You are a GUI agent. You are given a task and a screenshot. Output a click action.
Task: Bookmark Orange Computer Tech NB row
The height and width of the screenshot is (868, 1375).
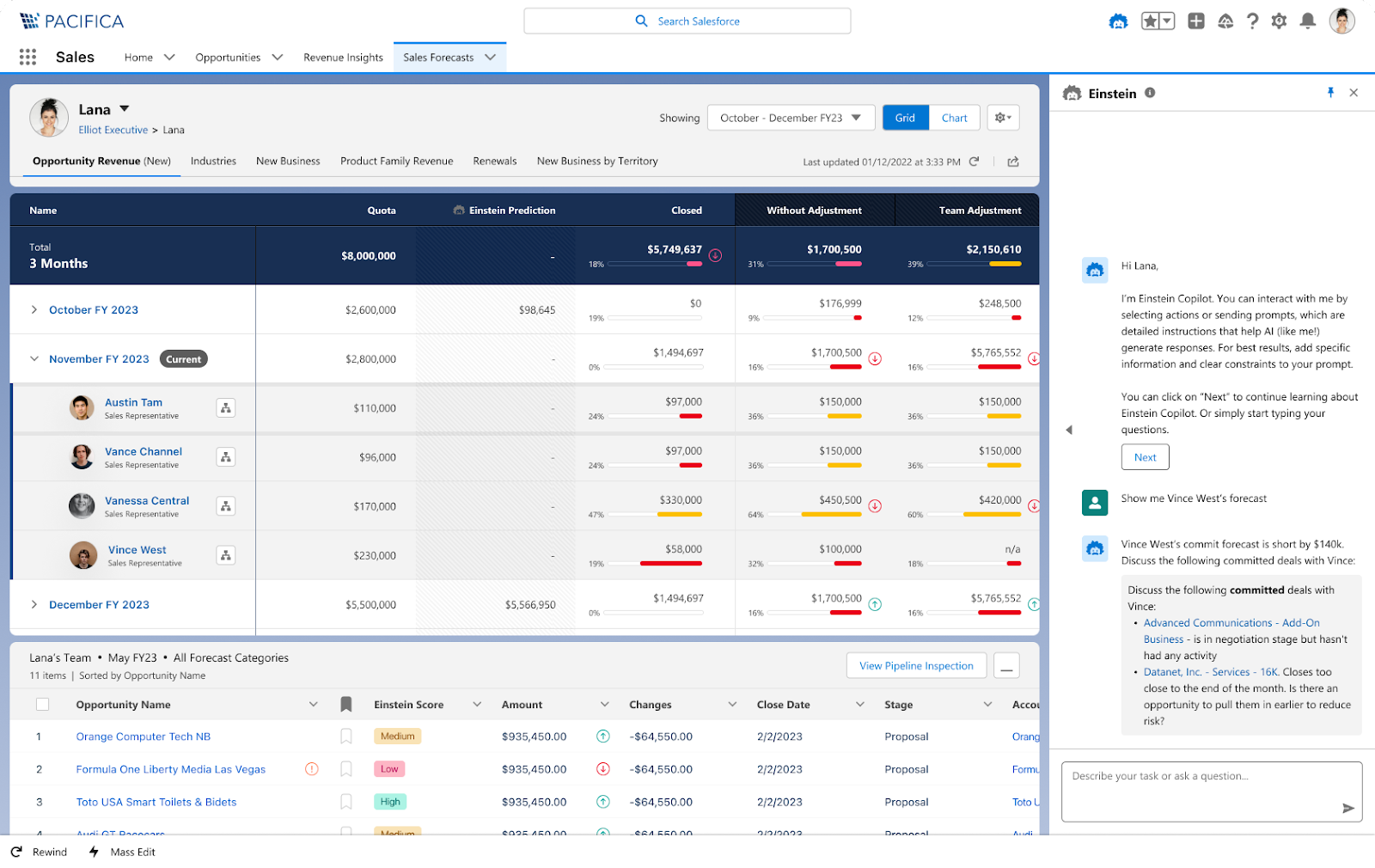346,737
